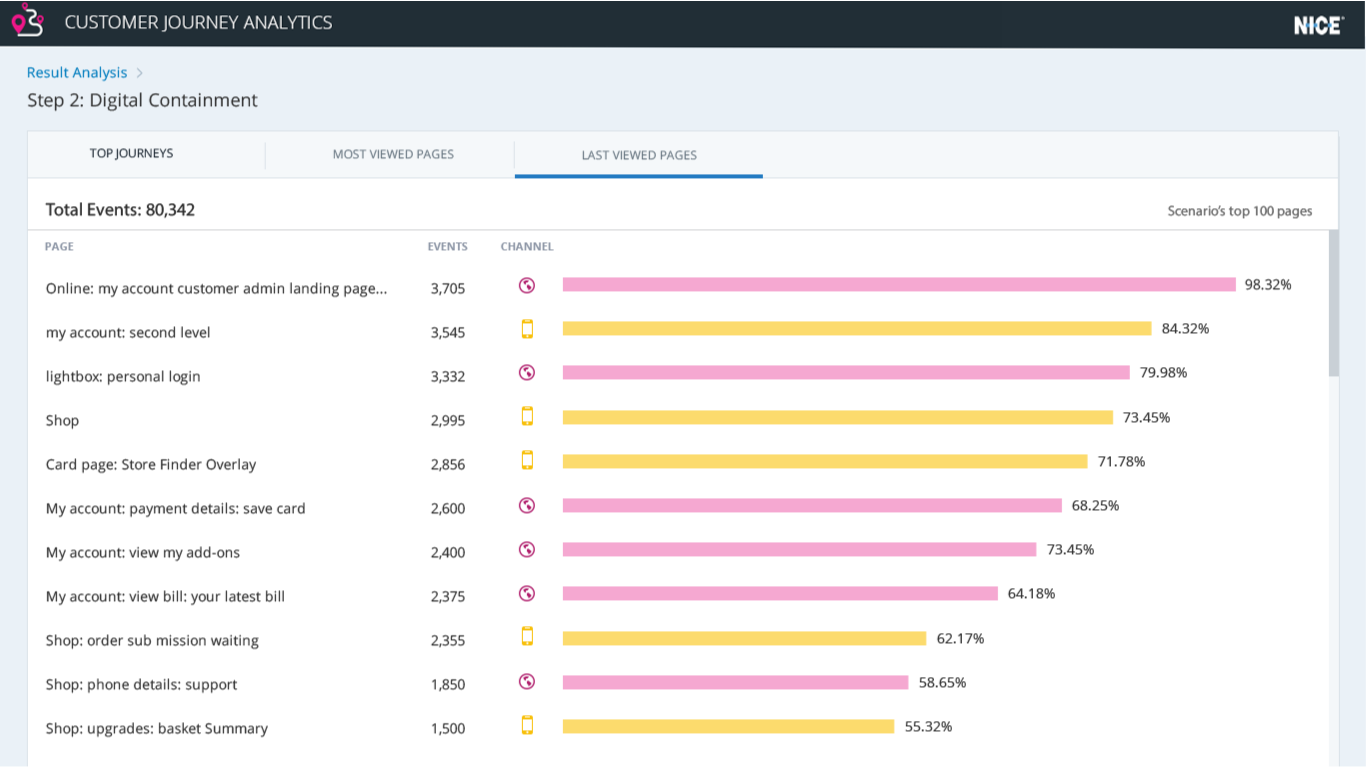
Task: Click 'My account: view bill: your latest bill'
Action: coord(165,597)
